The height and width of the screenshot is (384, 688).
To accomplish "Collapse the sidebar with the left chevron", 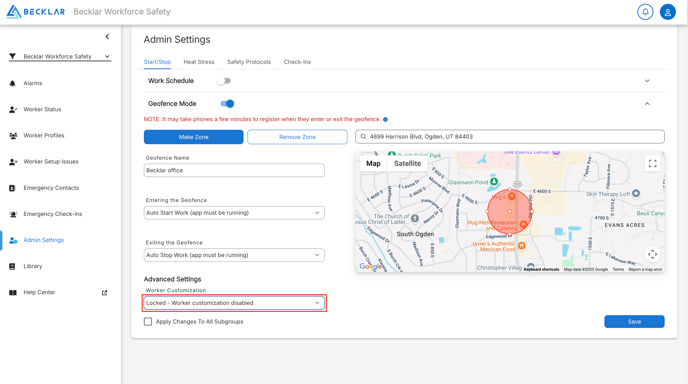I will tap(107, 37).
